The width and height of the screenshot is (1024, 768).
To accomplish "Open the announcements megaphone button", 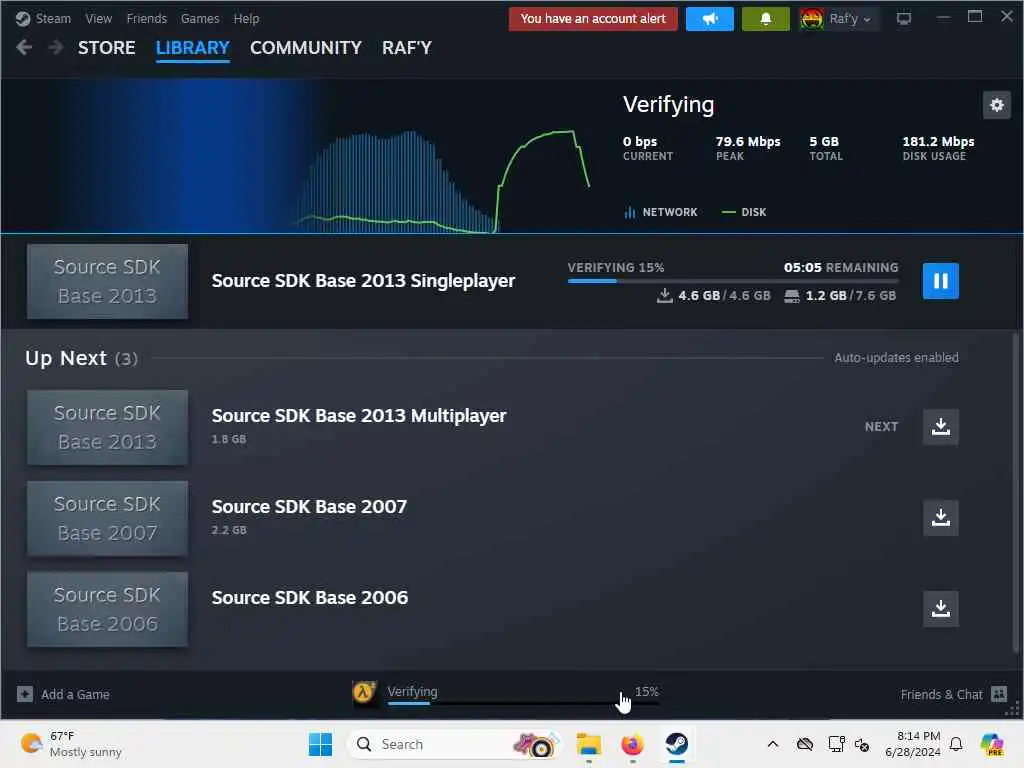I will [710, 19].
